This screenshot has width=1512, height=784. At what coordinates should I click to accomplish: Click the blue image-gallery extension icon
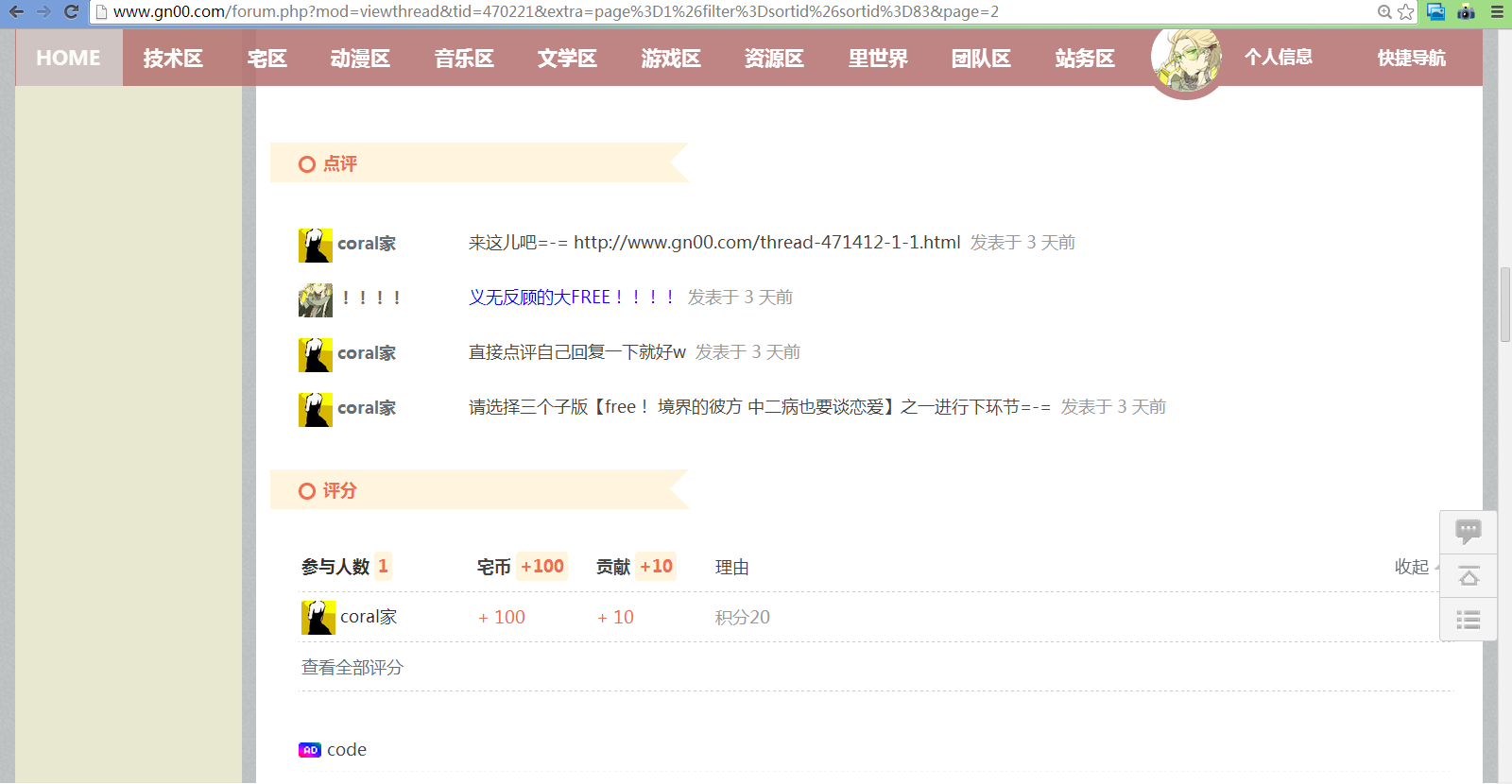(x=1435, y=12)
